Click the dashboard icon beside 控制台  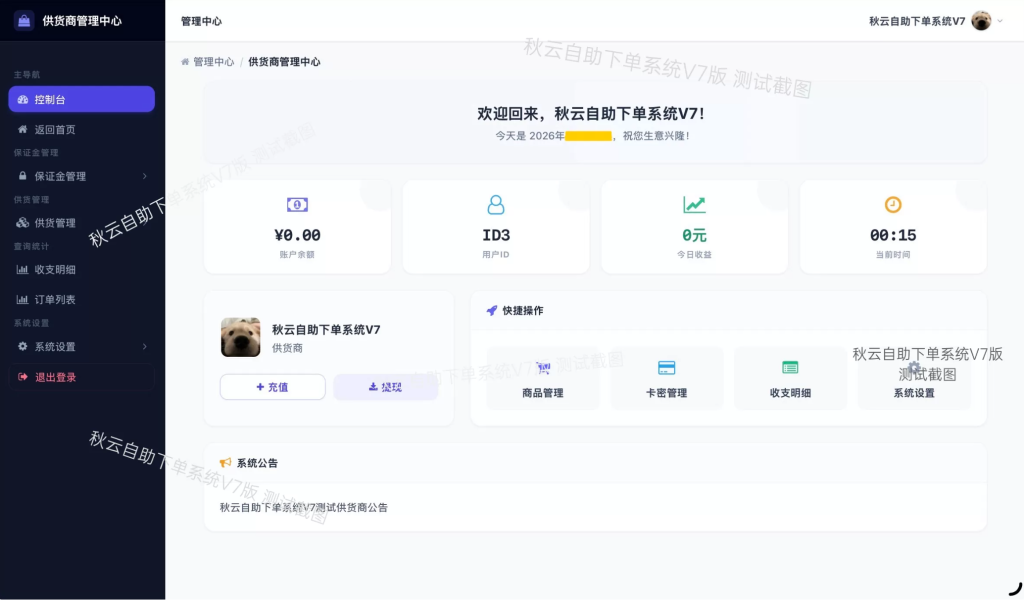click(23, 99)
